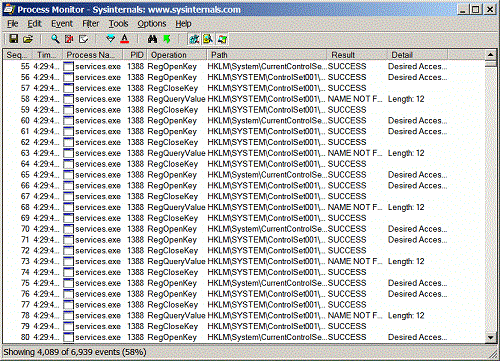500x361 pixels.
Task: Select Desired Acces... detail in row 80
Action: [x=417, y=337]
